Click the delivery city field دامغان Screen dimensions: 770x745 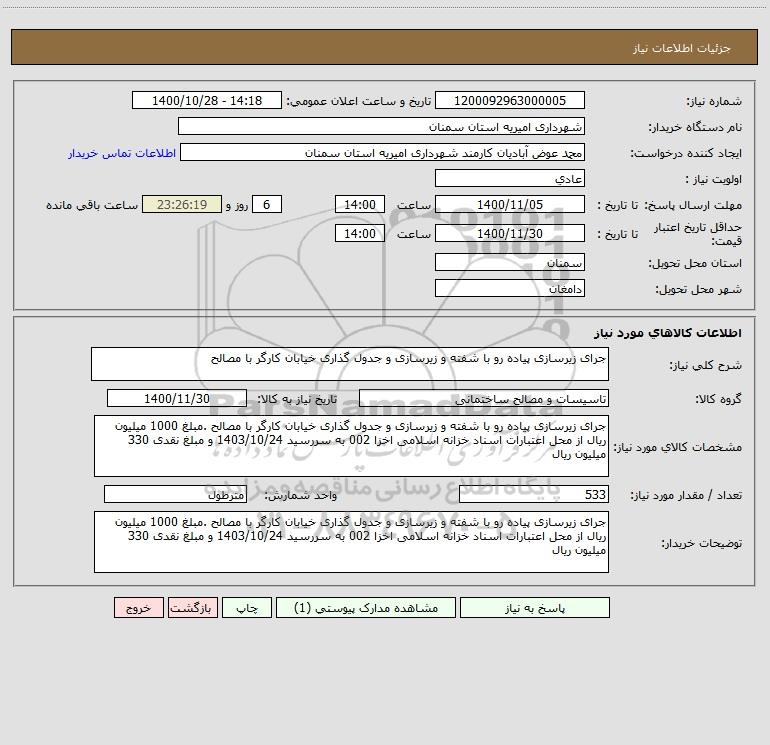click(x=510, y=288)
